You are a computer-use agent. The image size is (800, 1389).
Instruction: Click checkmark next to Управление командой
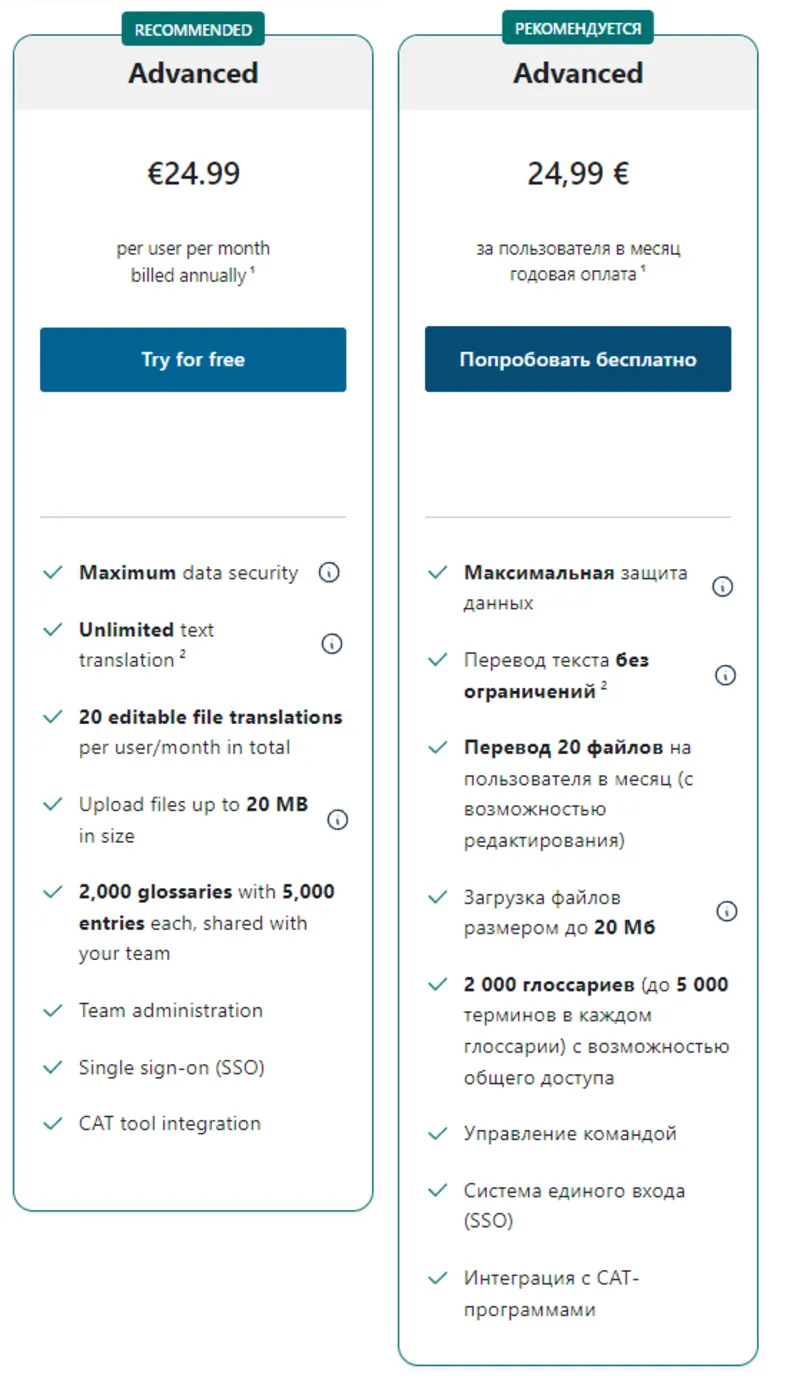(x=437, y=1134)
